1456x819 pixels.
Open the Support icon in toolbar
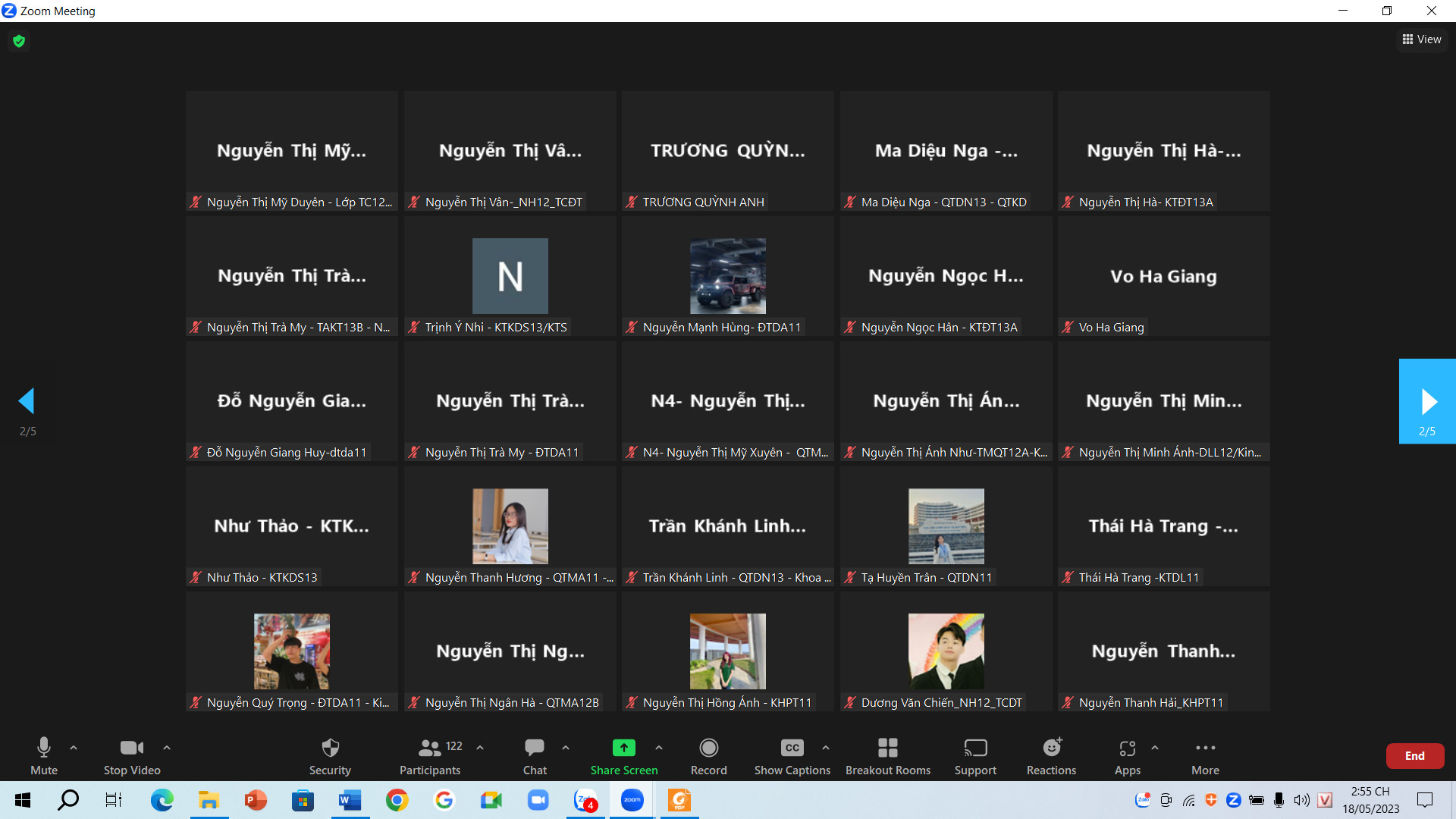975,748
